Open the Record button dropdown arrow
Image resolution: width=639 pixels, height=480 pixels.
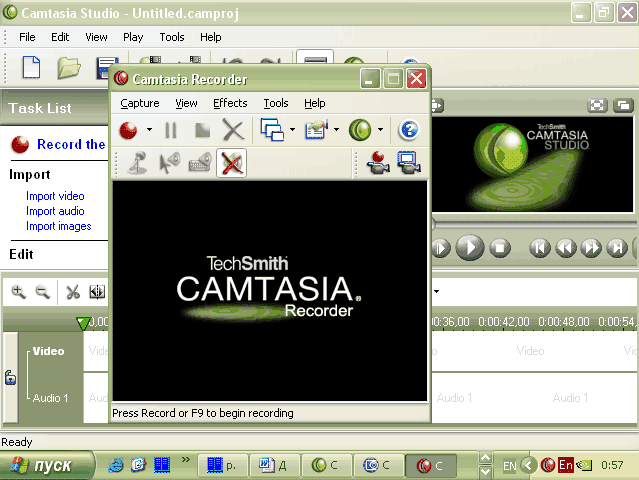coord(149,130)
